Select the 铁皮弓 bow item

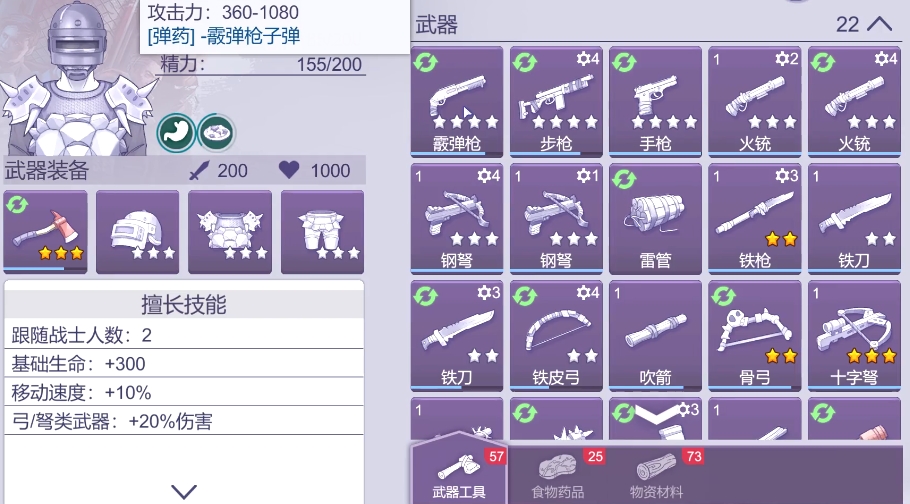556,336
